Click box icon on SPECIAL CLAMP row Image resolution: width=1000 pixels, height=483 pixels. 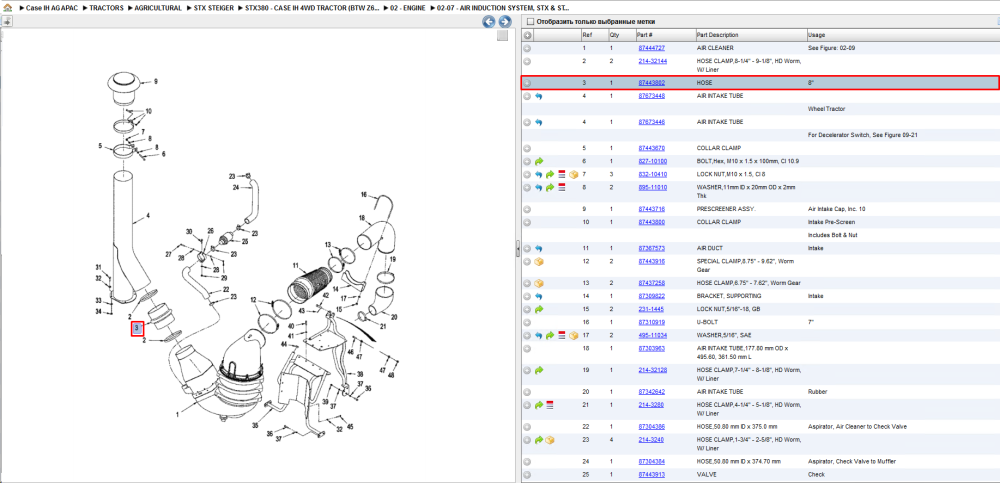click(539, 262)
